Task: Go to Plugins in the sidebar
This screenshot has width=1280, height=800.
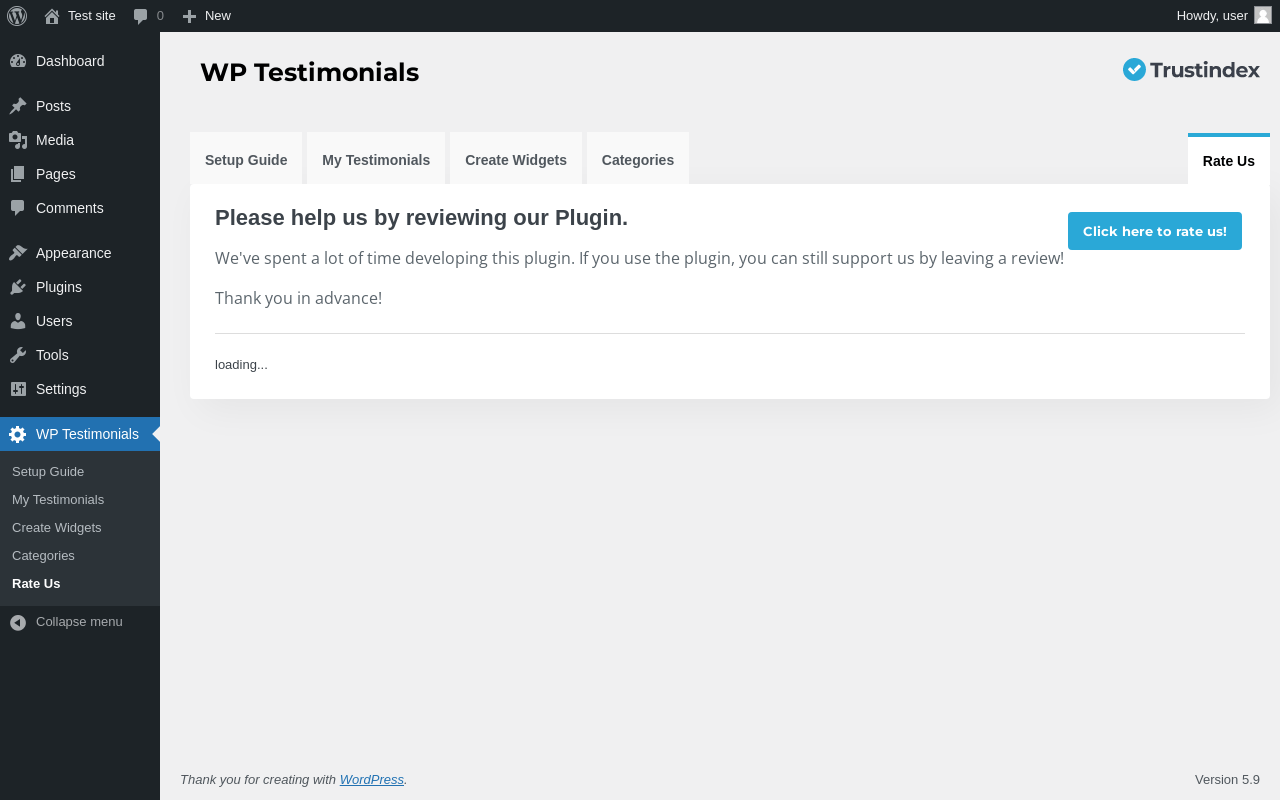Action: point(80,287)
